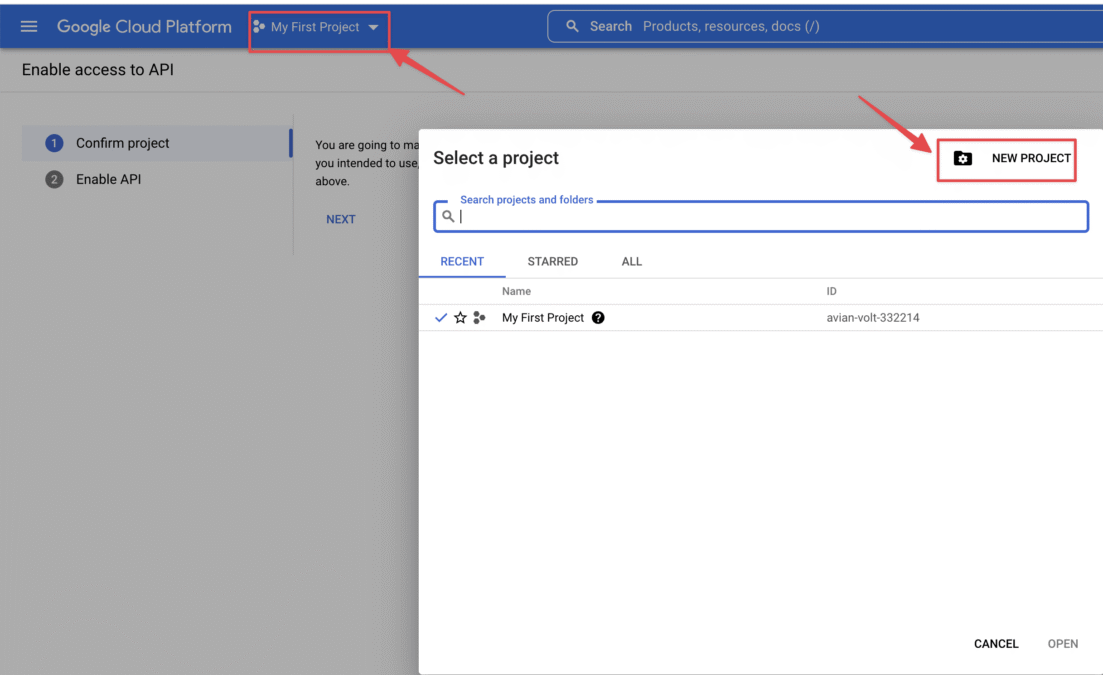Open the hamburger navigation menu

point(29,26)
